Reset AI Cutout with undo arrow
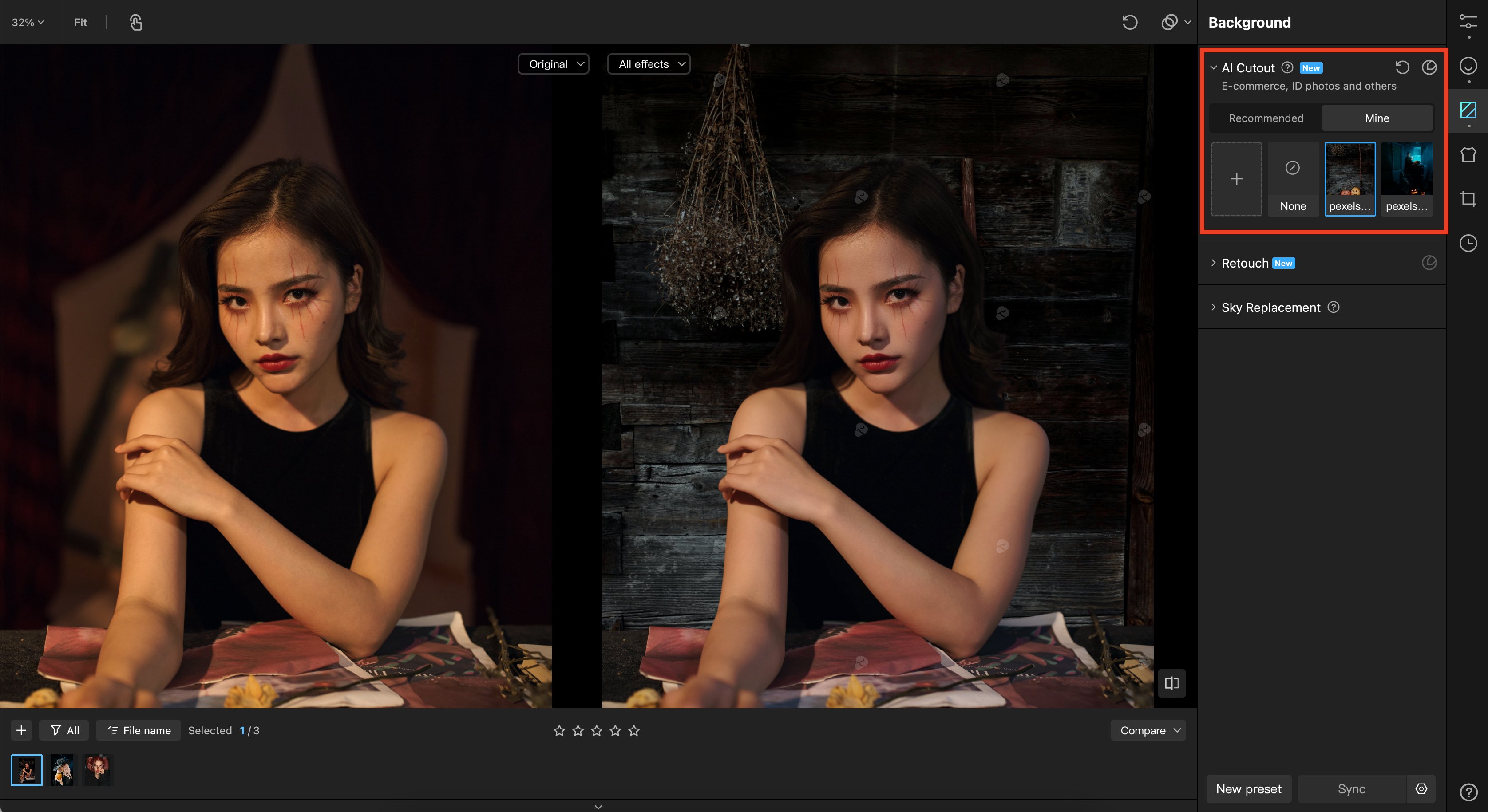The height and width of the screenshot is (812, 1488). pyautogui.click(x=1402, y=67)
